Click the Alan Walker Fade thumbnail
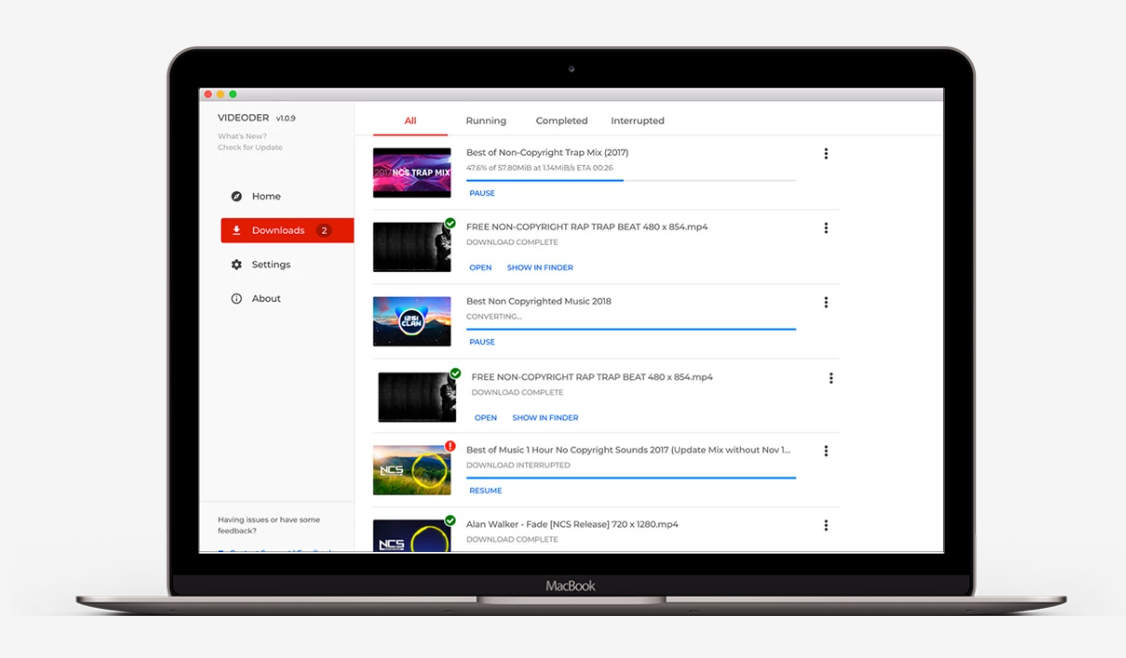 click(x=412, y=535)
